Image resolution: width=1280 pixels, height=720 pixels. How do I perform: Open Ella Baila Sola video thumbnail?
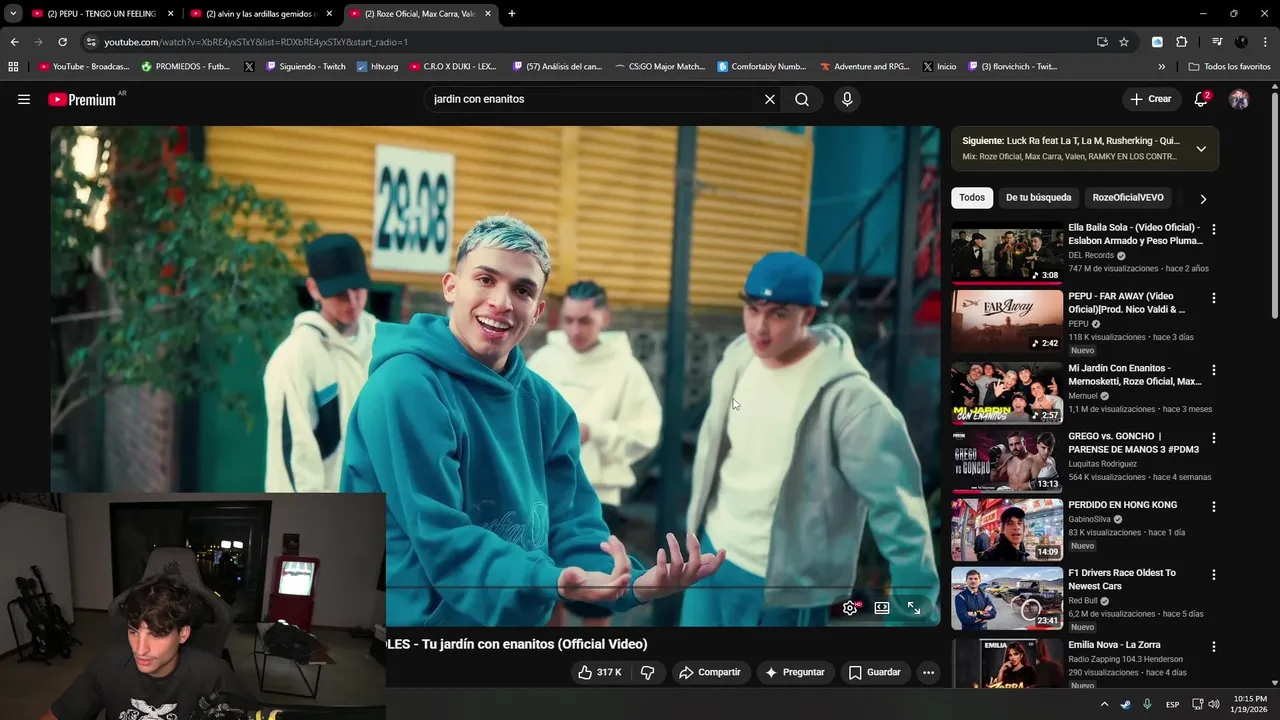tap(1007, 253)
